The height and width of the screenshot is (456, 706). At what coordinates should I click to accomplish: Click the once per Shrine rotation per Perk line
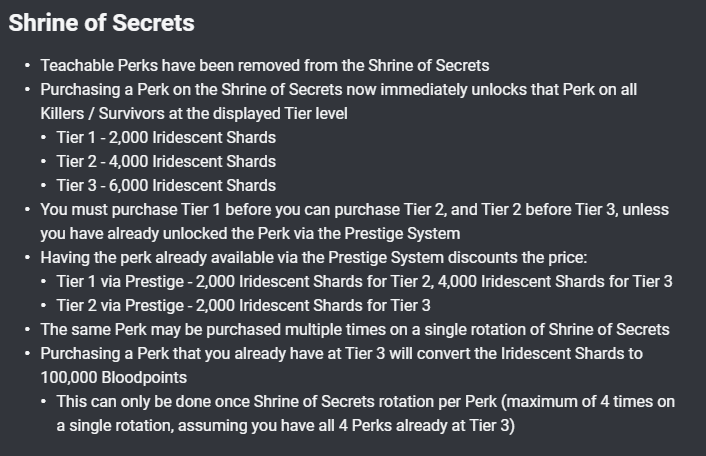pos(366,402)
